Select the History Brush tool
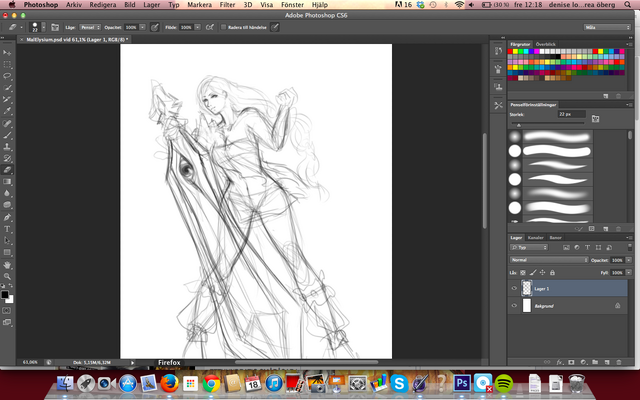 7,158
